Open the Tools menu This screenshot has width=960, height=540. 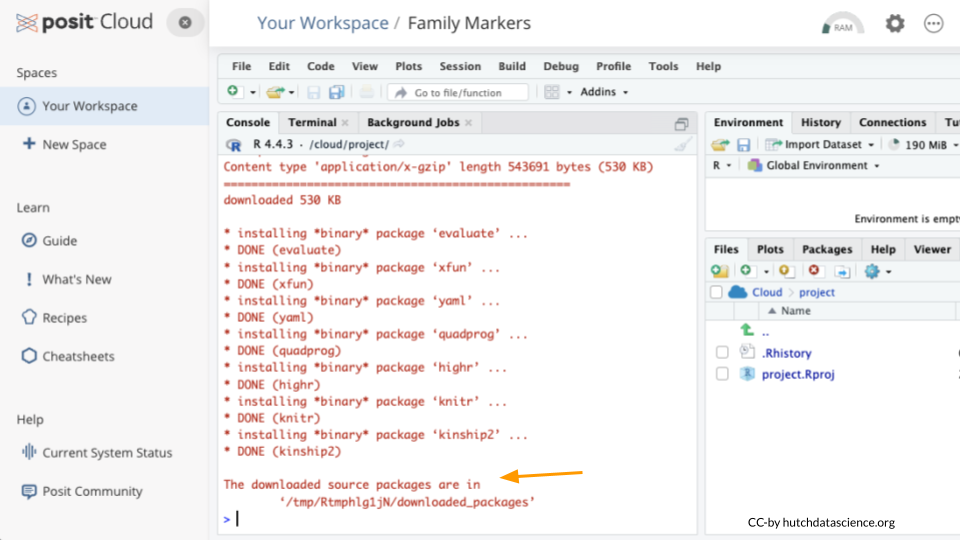tap(663, 66)
